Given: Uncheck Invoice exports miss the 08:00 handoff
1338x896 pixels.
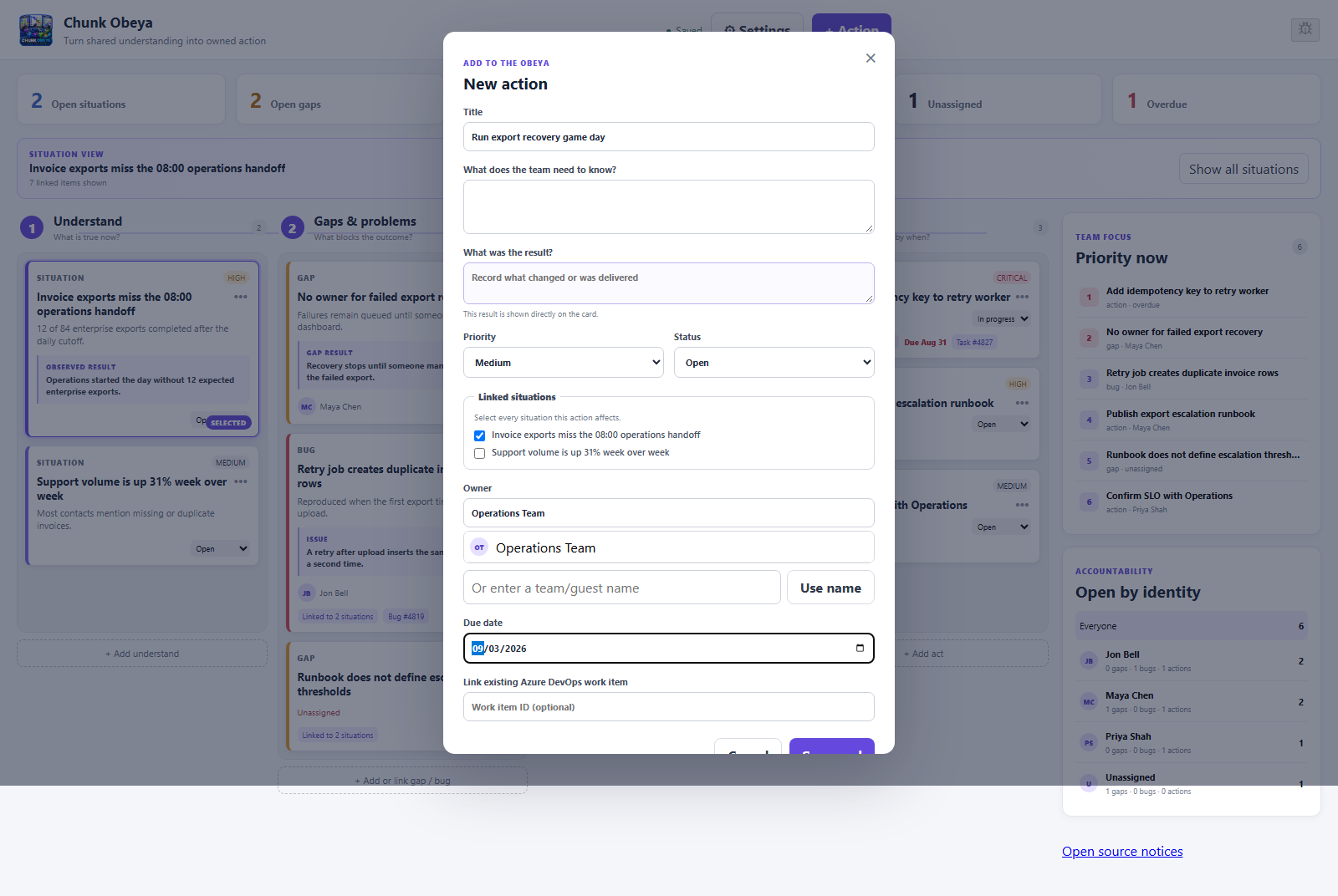Looking at the screenshot, I should 479,435.
